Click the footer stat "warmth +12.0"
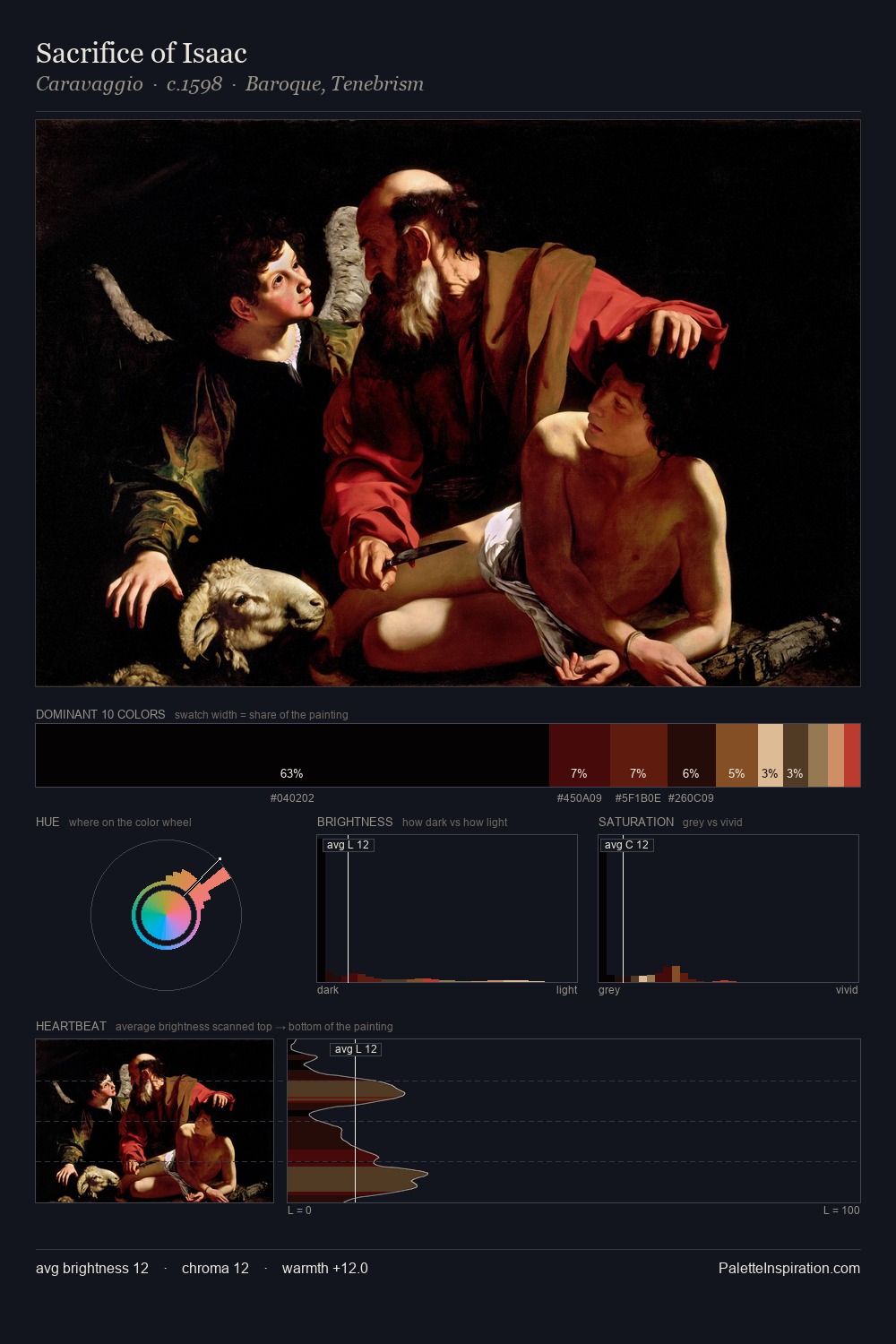 click(x=325, y=1269)
